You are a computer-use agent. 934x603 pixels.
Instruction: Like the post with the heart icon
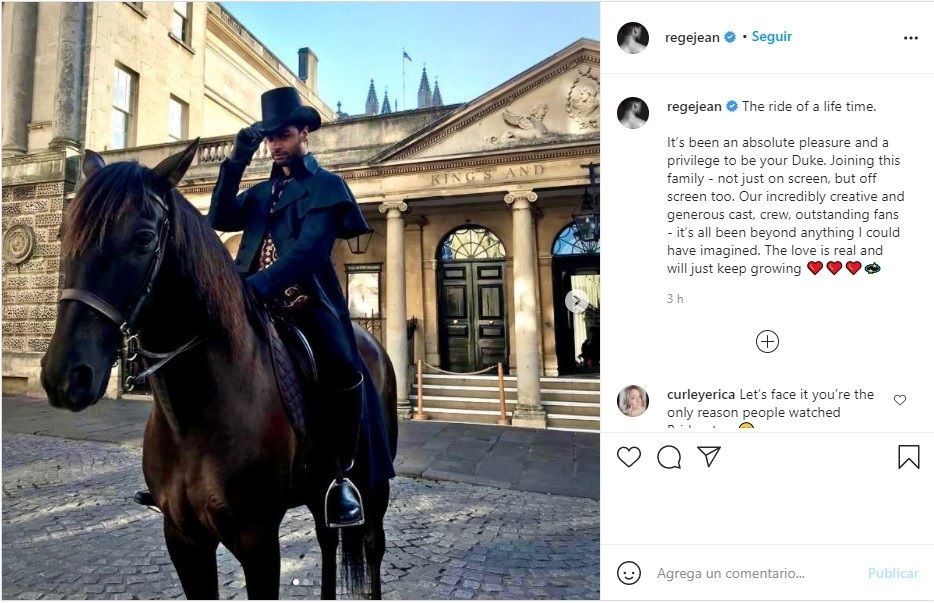click(628, 457)
